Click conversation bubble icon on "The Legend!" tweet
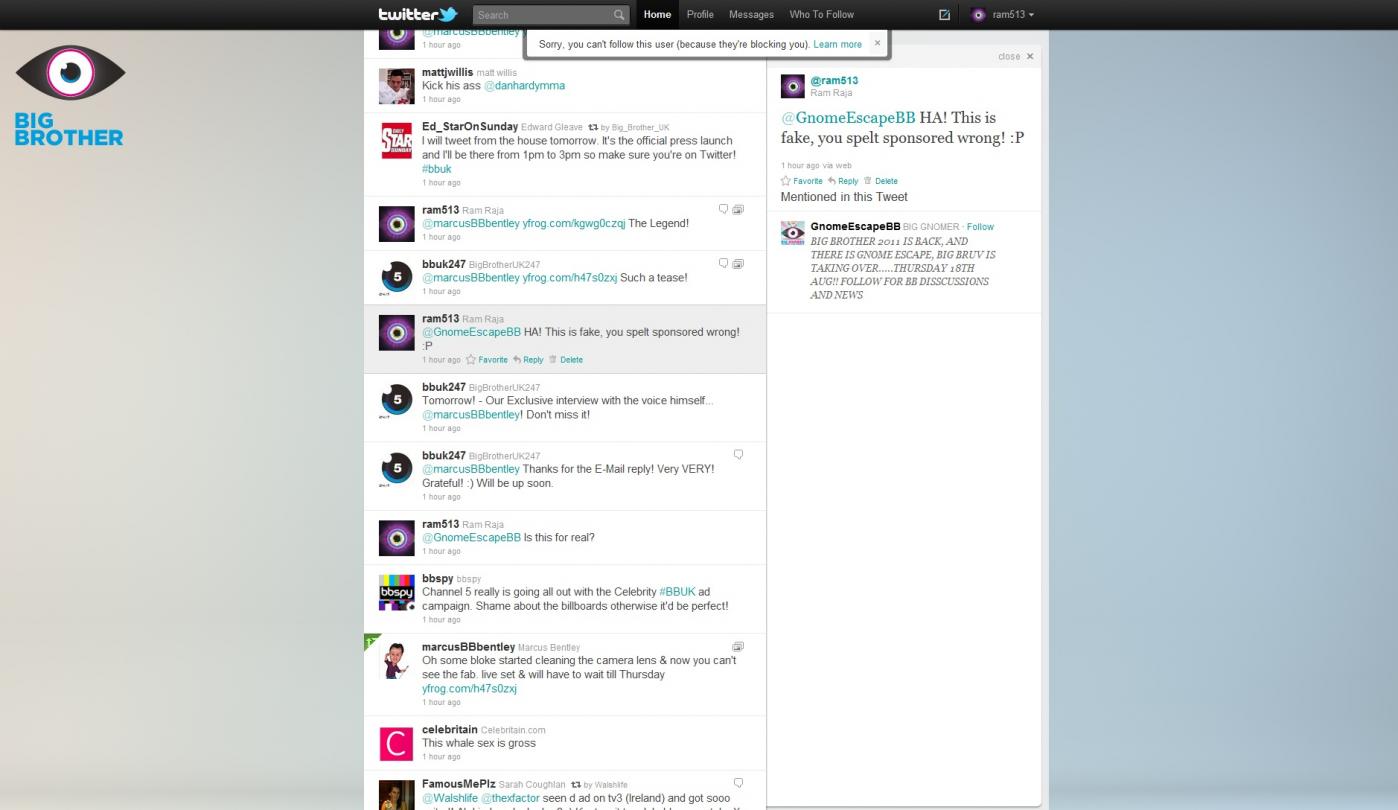Screen dimensions: 1398x810 (x=723, y=209)
